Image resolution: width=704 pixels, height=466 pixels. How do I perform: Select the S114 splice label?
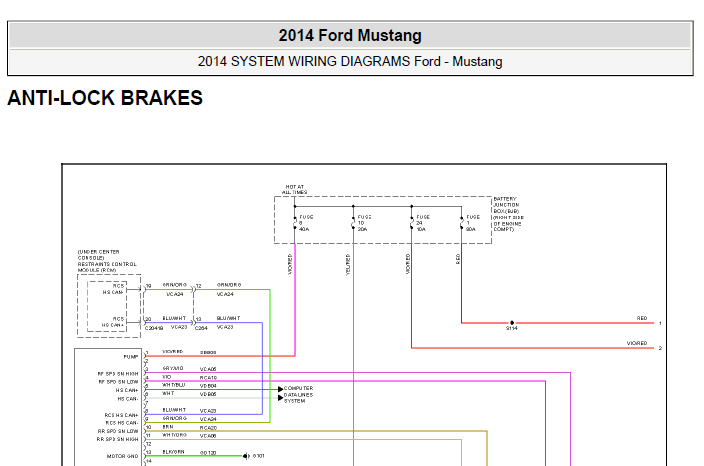tap(512, 328)
